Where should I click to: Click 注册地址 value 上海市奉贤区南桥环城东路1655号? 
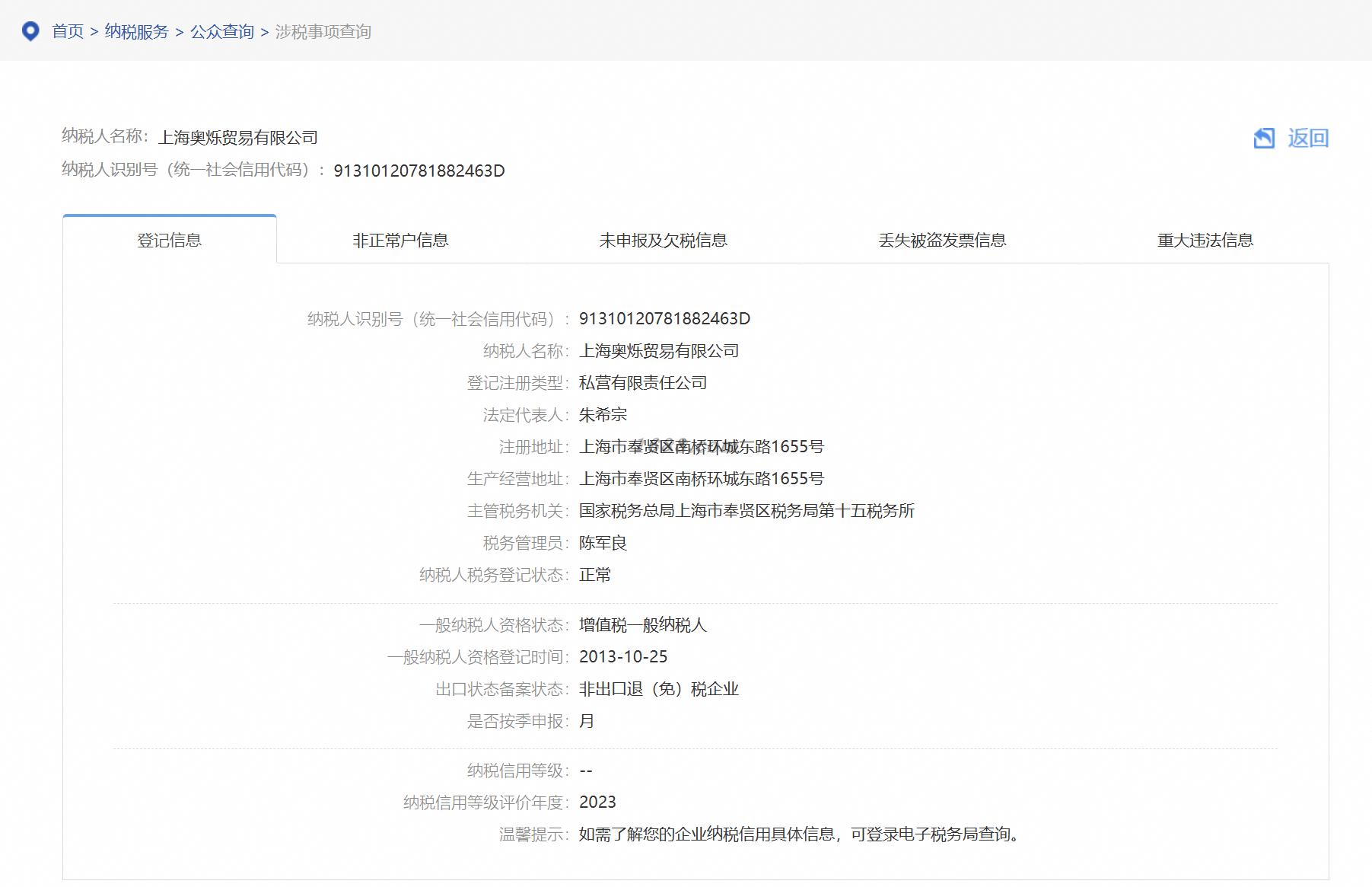702,447
